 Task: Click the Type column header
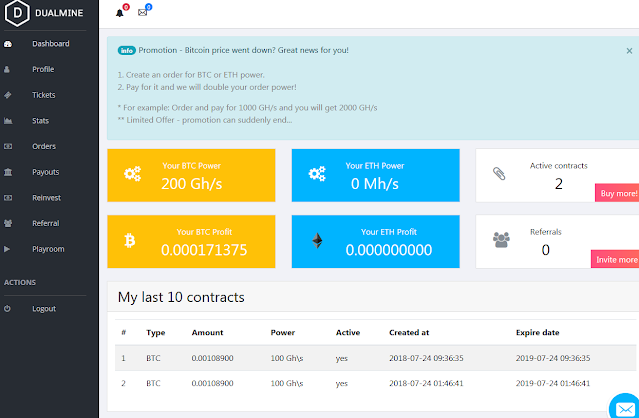pos(156,332)
